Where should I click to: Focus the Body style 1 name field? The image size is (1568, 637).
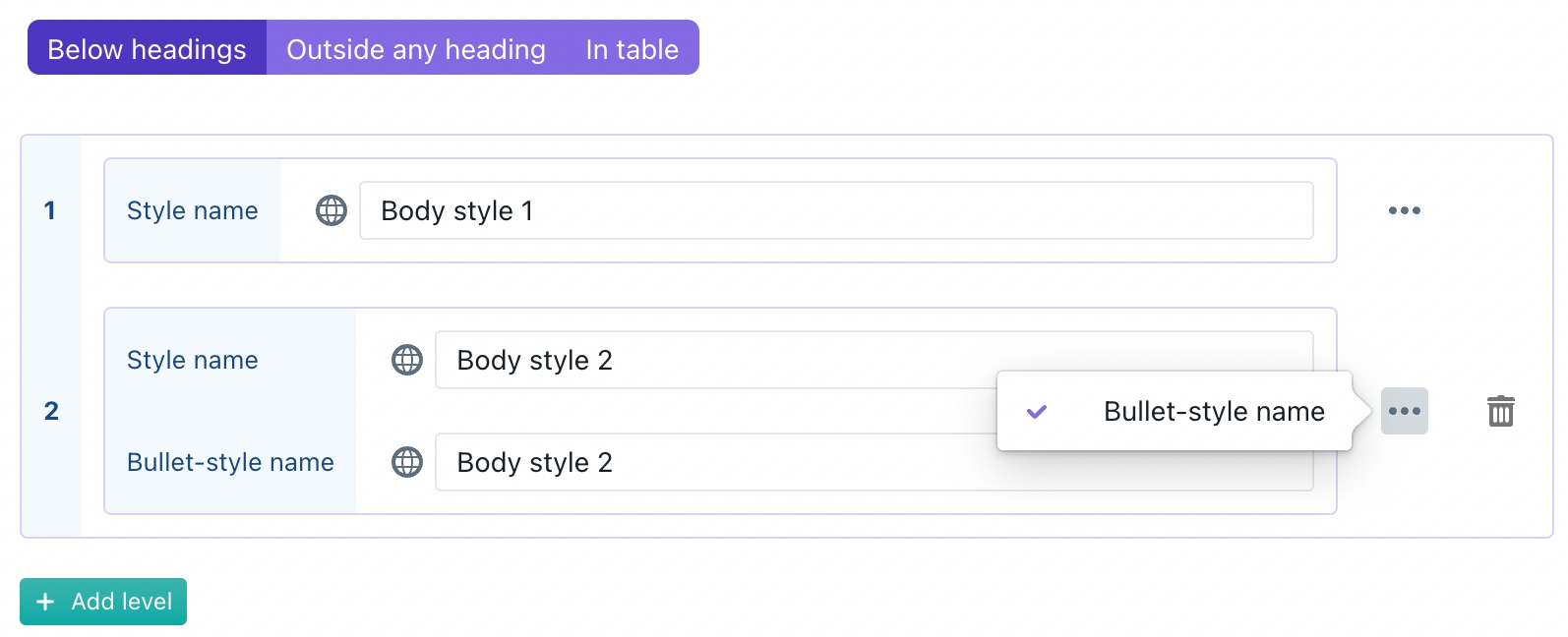836,210
